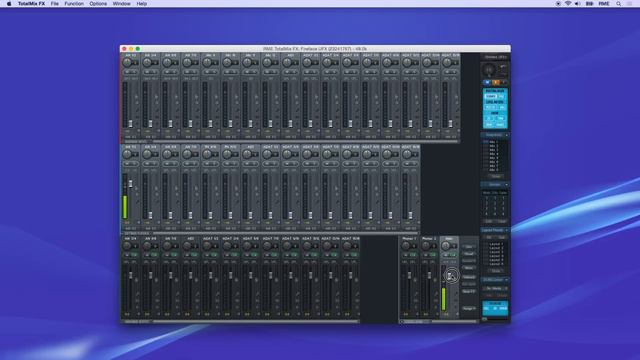Solo hardware input AN 3/4 channel
Image resolution: width=640 pixels, height=360 pixels.
tap(154, 72)
